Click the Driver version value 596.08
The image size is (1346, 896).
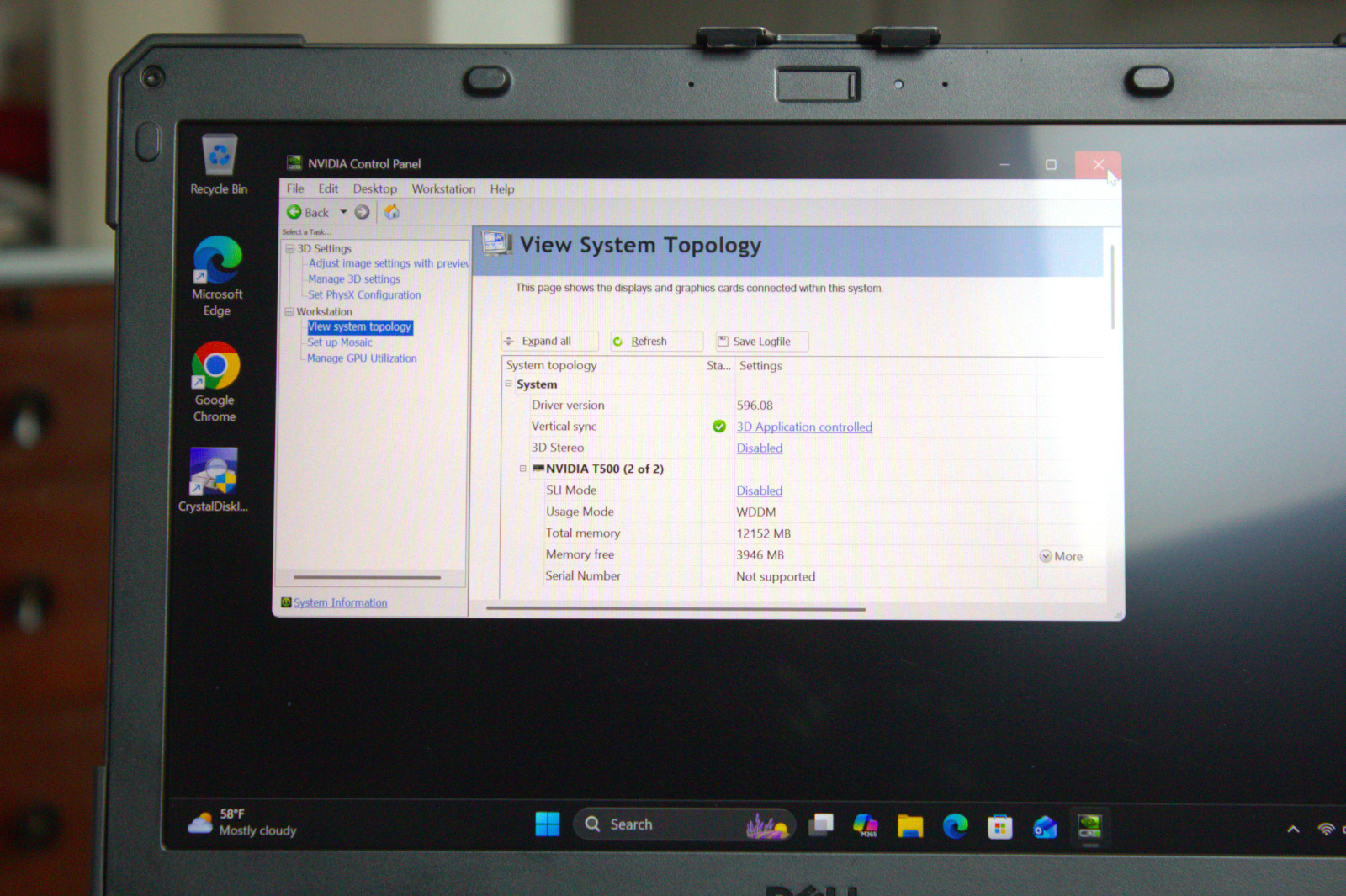pos(755,406)
